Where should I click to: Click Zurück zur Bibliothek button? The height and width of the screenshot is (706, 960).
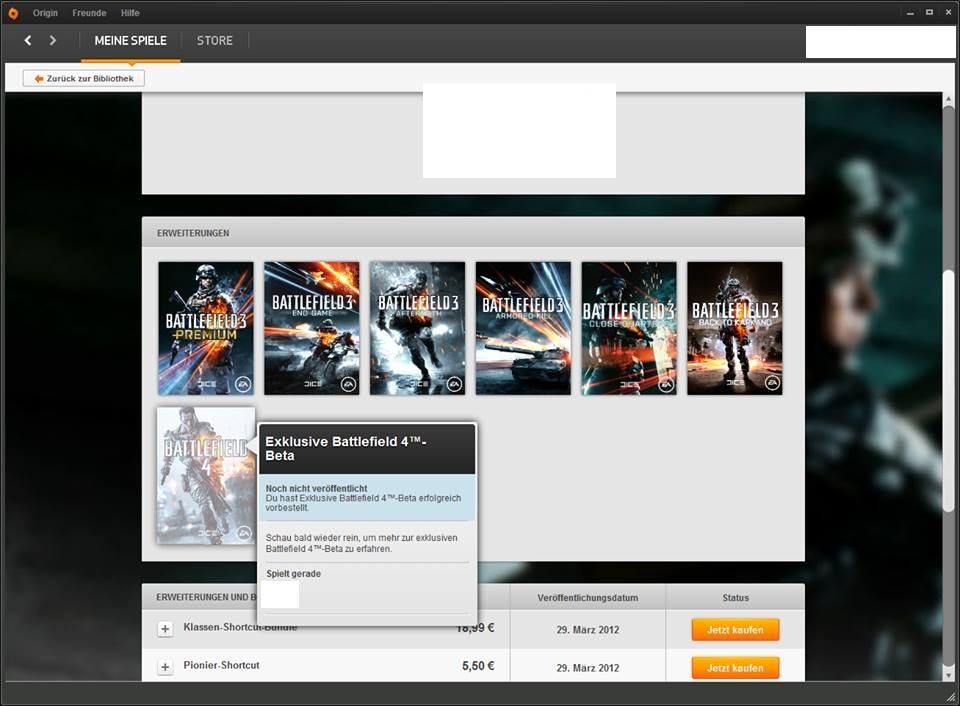pos(84,78)
